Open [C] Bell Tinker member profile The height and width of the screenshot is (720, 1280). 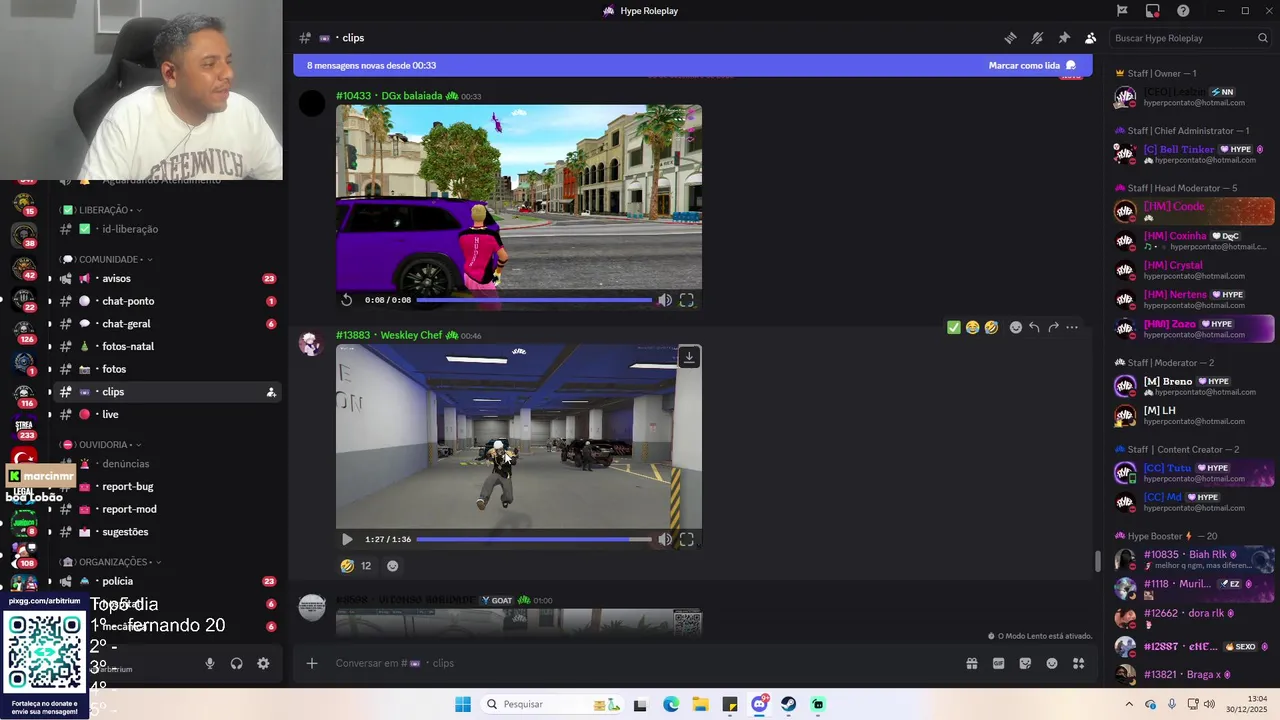coord(1193,154)
